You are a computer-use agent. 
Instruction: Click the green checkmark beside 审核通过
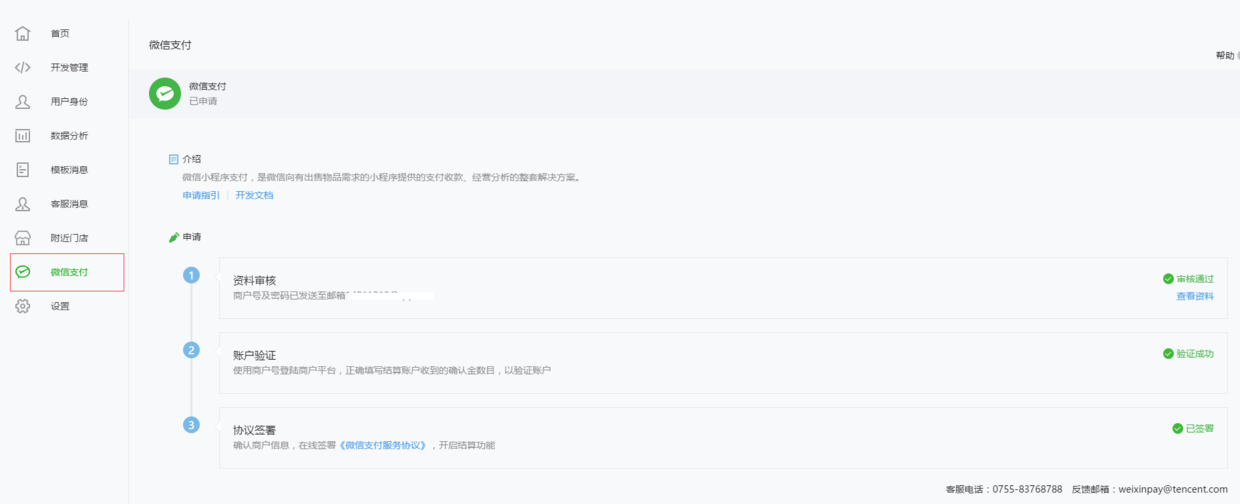[x=1168, y=279]
